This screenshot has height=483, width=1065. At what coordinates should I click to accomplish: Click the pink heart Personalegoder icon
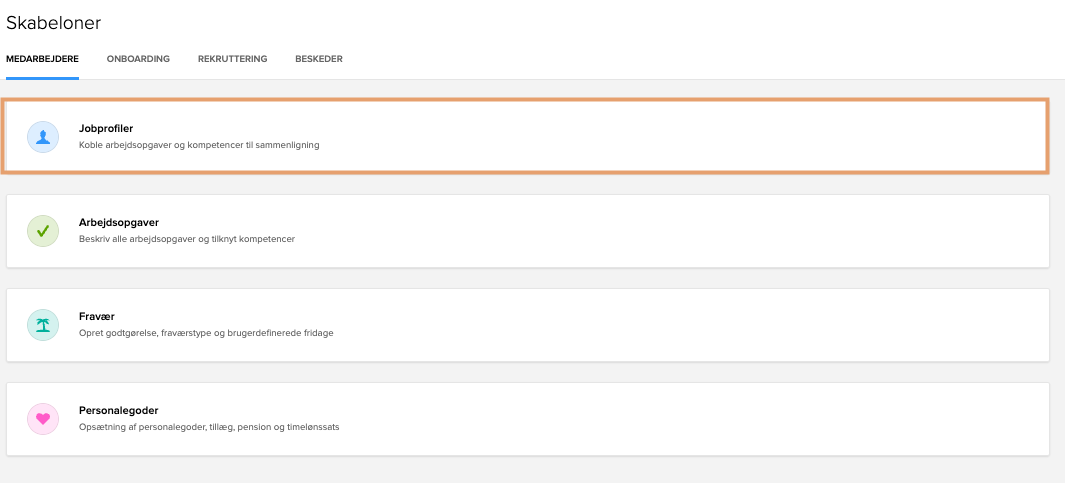click(43, 419)
